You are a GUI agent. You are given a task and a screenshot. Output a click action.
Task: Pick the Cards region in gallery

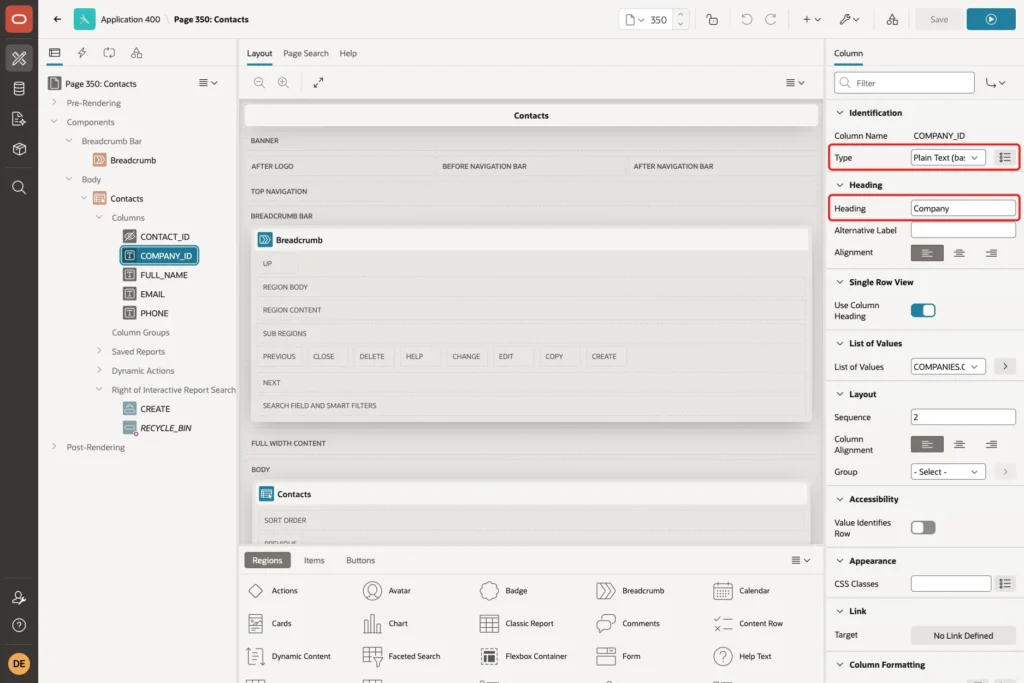point(269,624)
